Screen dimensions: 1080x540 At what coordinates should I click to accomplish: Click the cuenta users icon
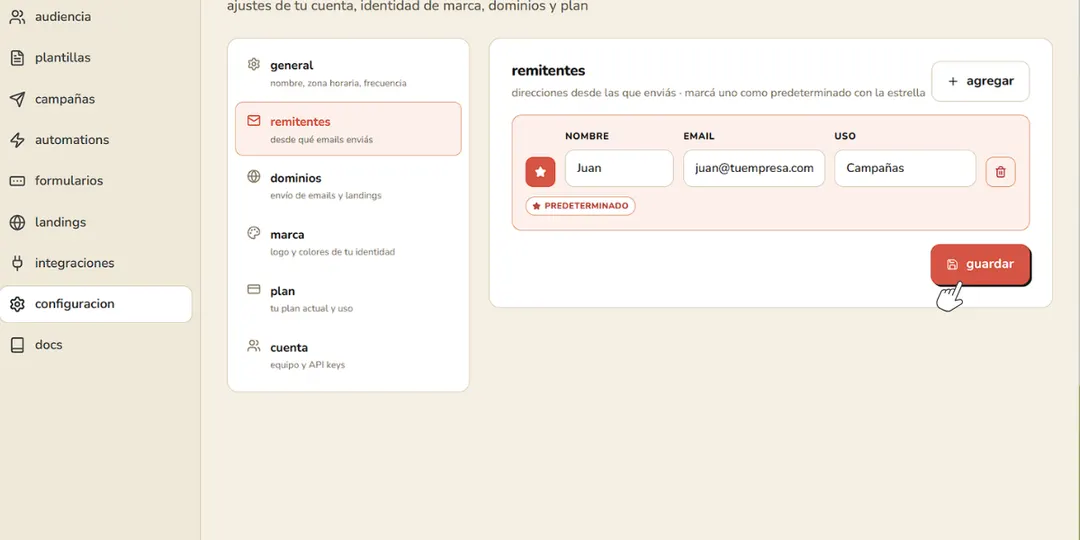(x=253, y=346)
